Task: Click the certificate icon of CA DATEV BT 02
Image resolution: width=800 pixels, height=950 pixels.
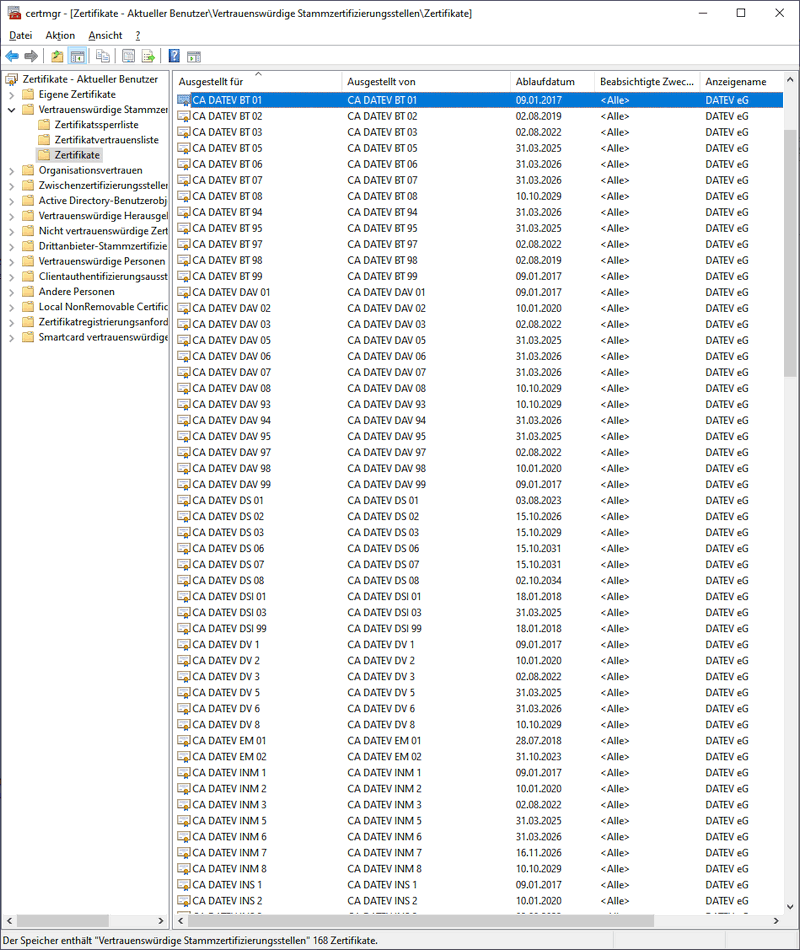Action: pyautogui.click(x=184, y=116)
